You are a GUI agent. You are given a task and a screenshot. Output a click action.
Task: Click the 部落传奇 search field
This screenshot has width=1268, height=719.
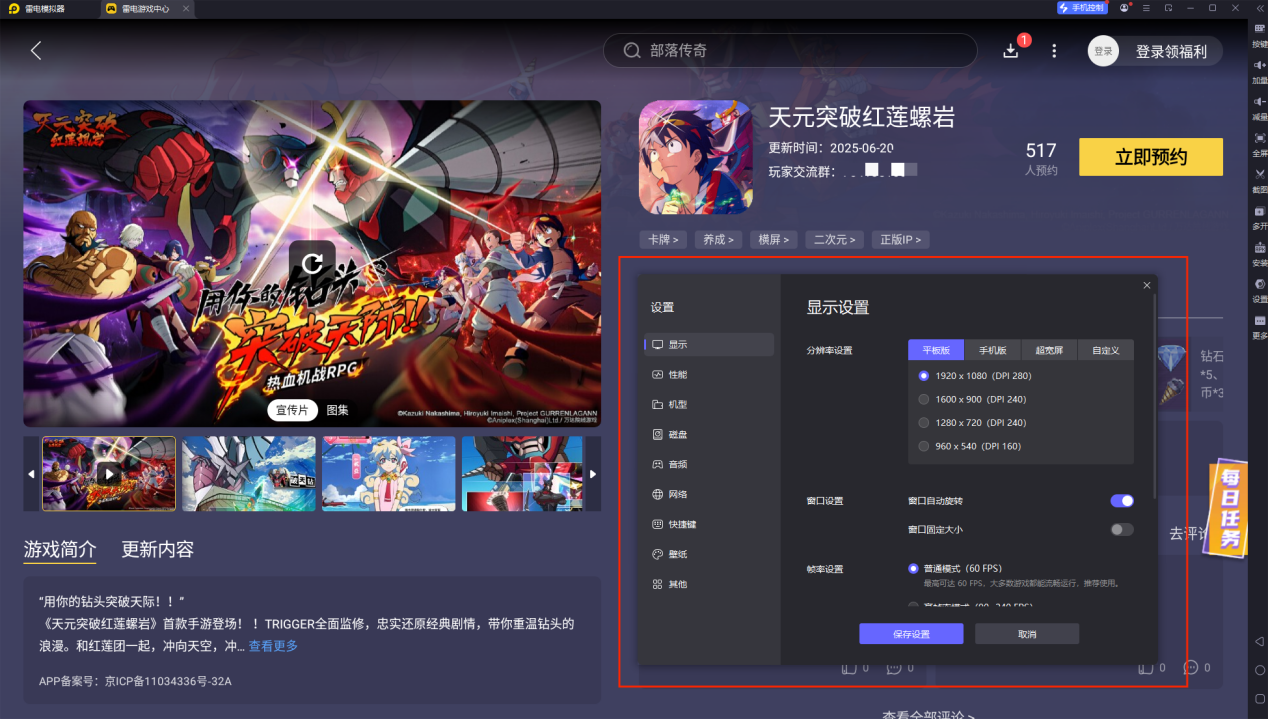[x=790, y=50]
